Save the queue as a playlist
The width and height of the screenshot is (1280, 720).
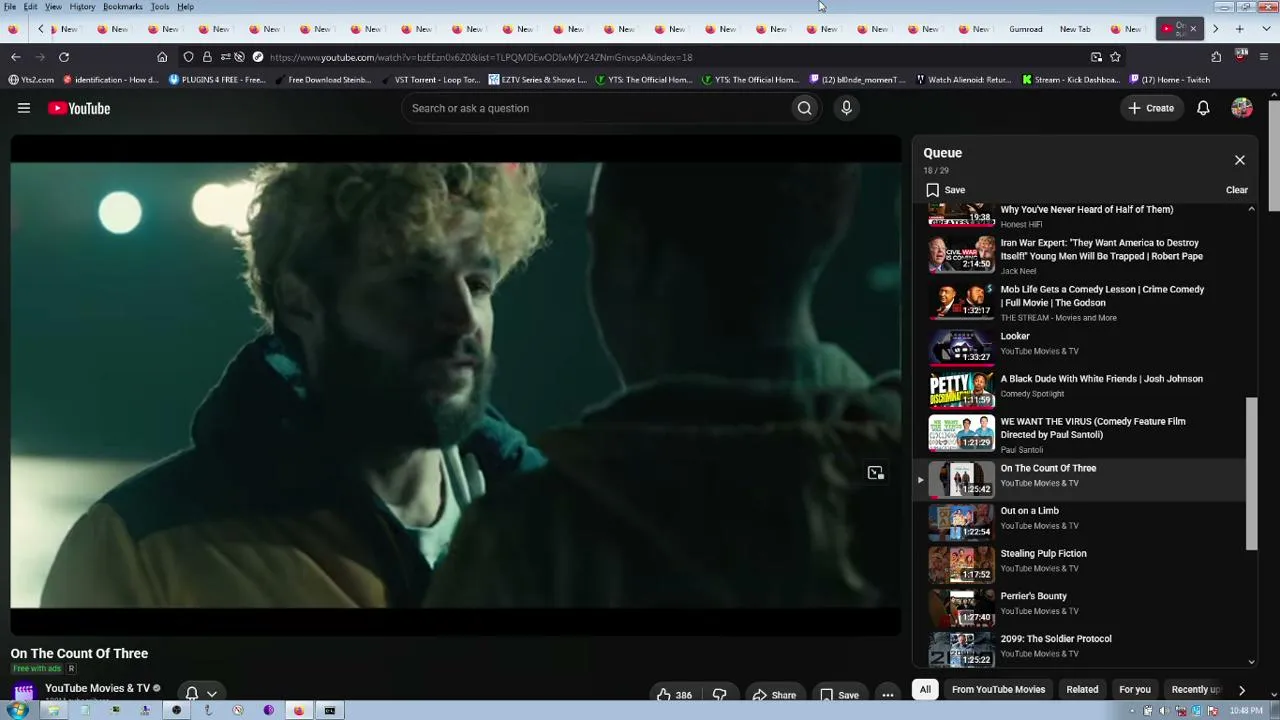point(945,190)
